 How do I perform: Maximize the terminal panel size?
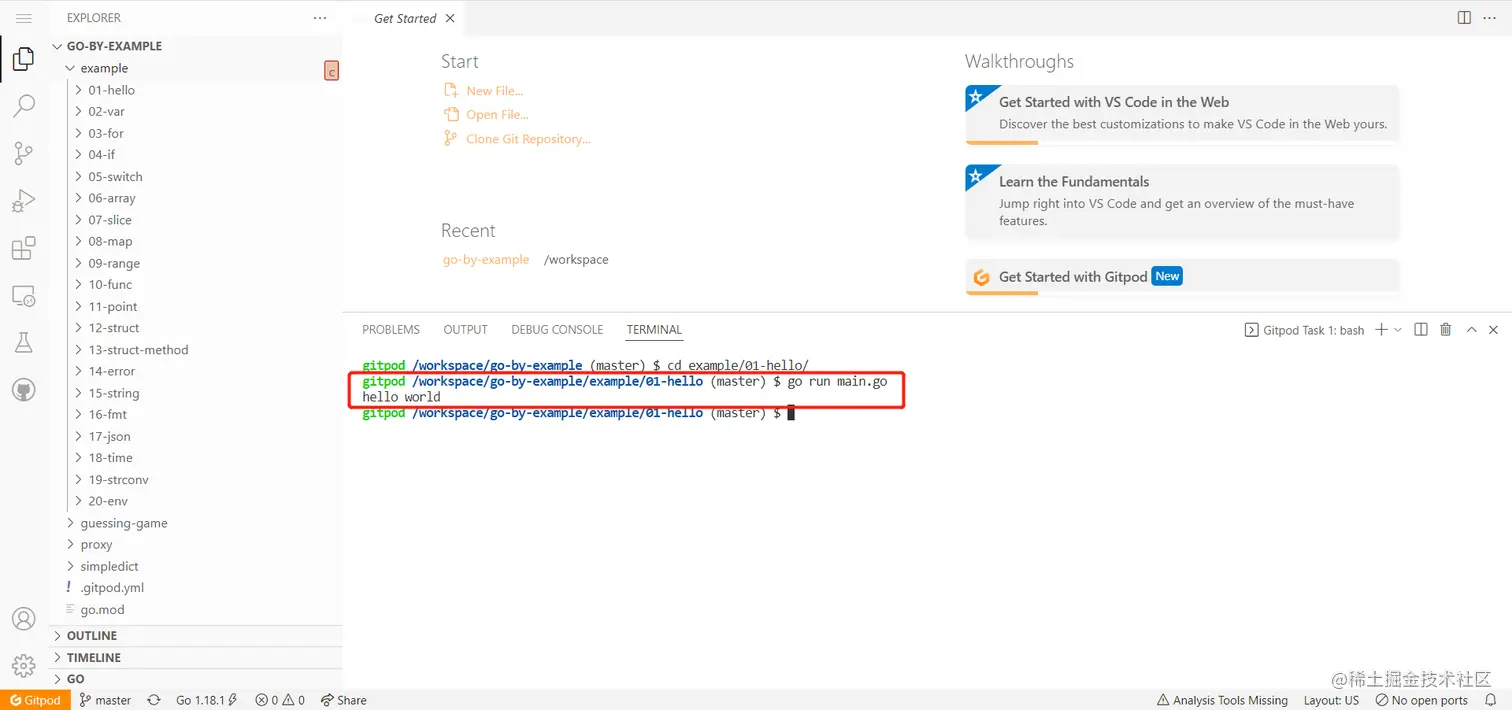click(x=1471, y=329)
